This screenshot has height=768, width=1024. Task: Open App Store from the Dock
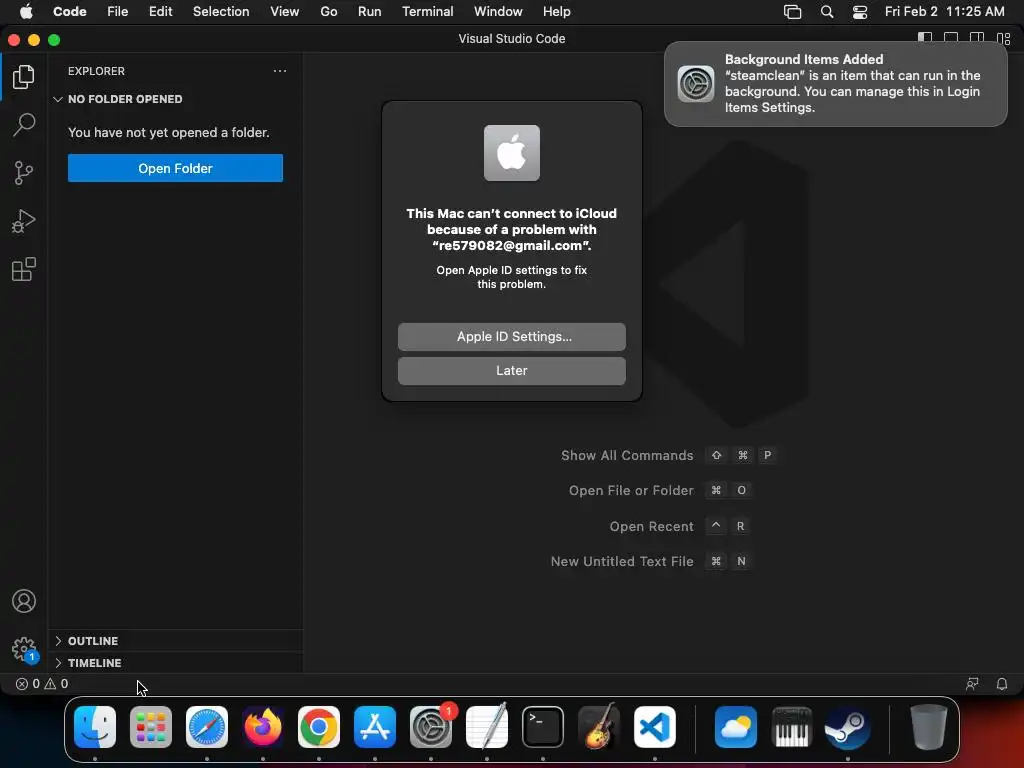tap(375, 727)
